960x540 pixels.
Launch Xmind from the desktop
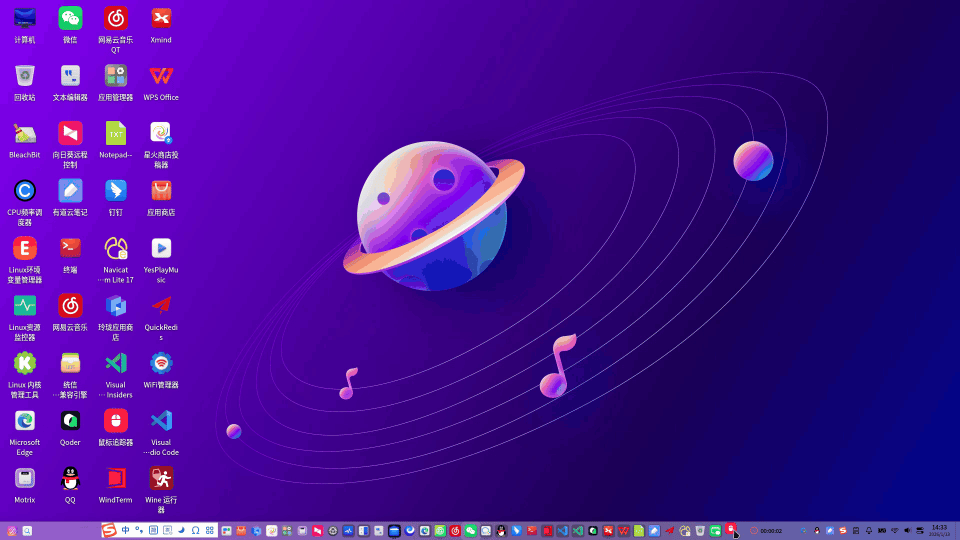161,18
